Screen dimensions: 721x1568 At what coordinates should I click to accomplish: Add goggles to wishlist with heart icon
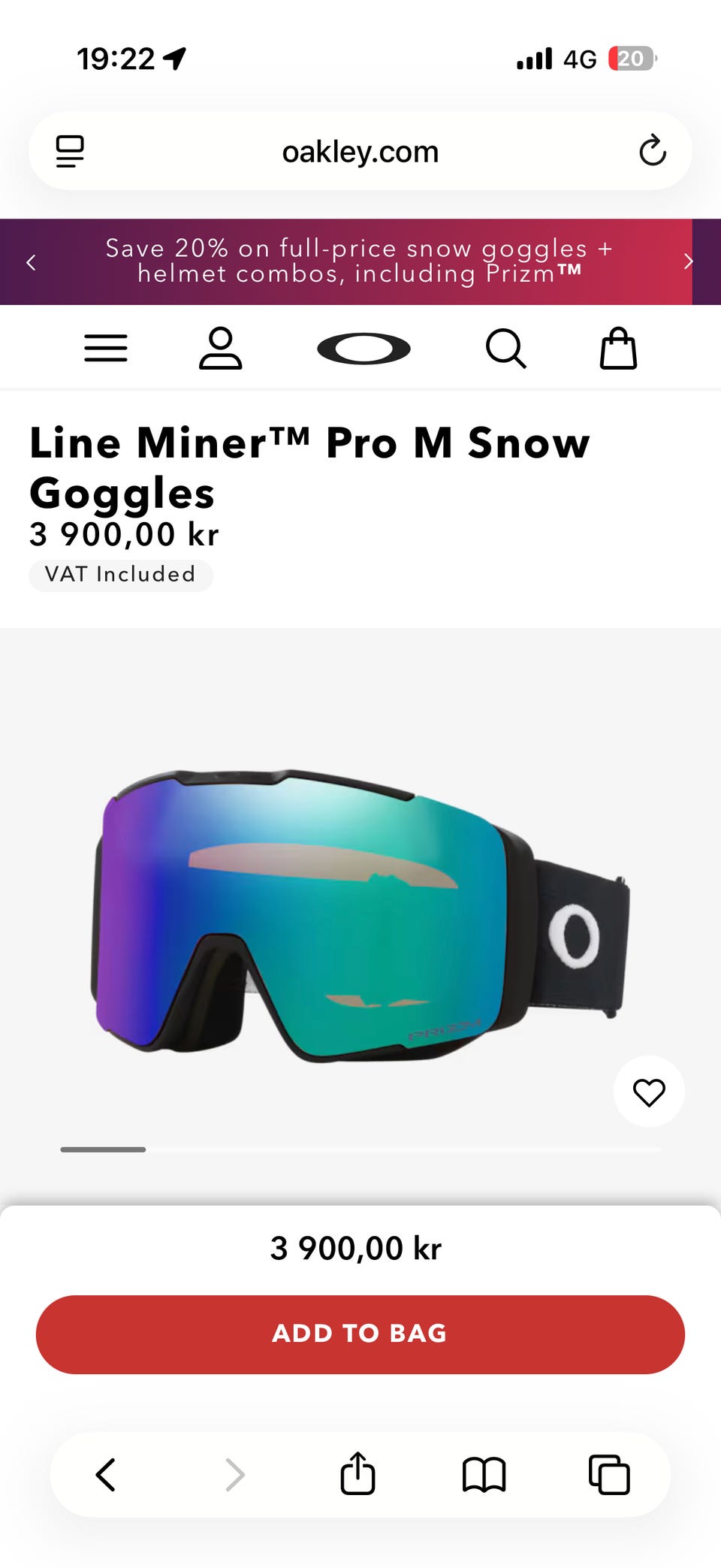click(649, 1092)
